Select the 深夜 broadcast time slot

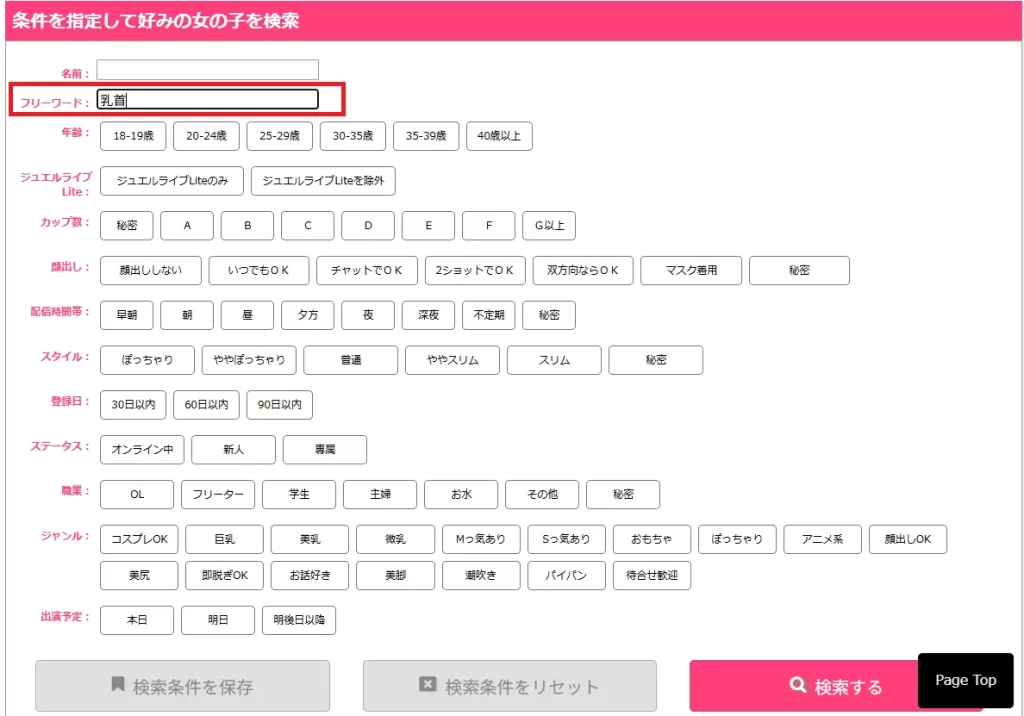[x=428, y=315]
